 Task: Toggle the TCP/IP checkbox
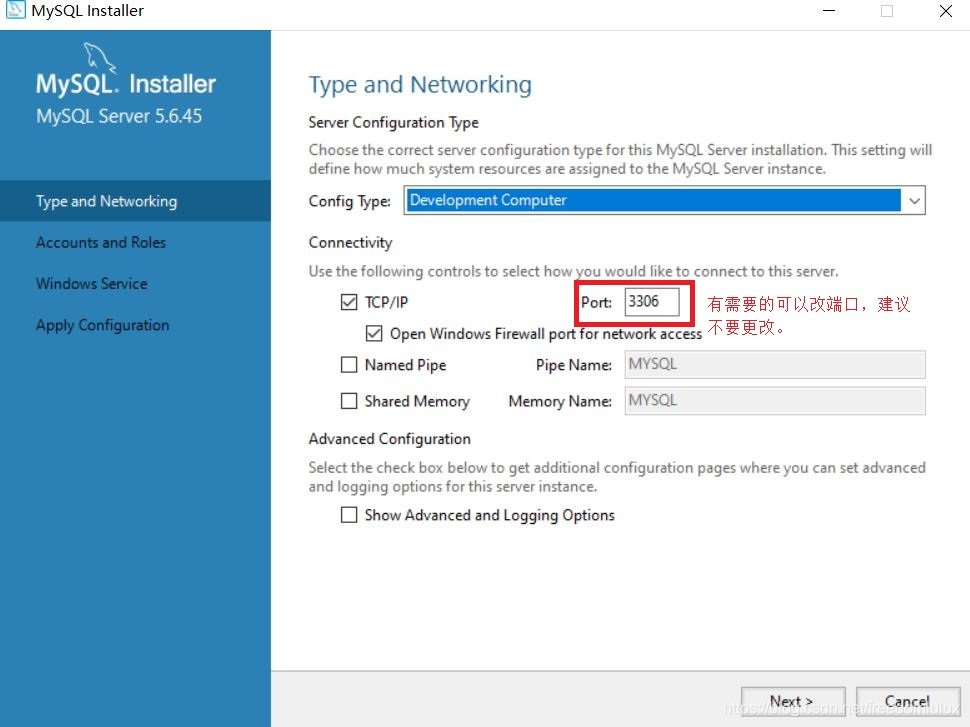point(349,302)
